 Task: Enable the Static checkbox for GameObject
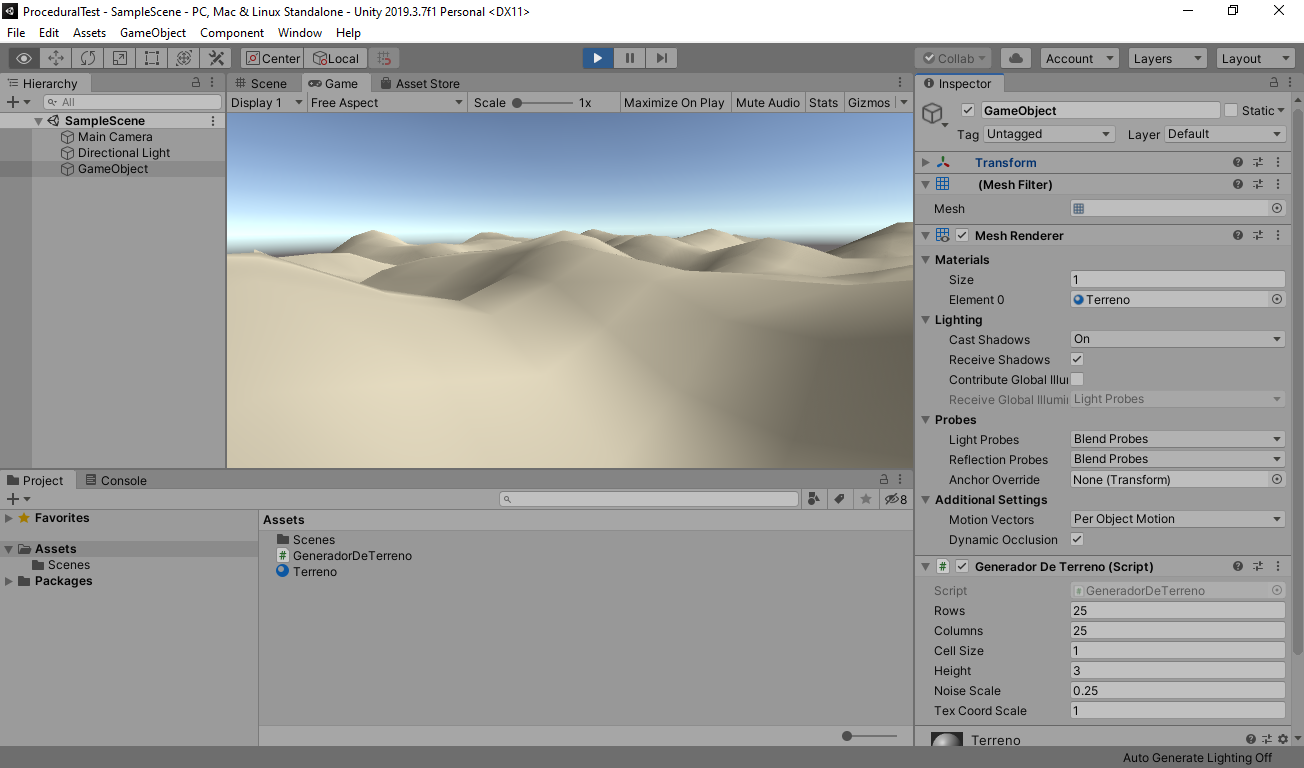(1231, 111)
